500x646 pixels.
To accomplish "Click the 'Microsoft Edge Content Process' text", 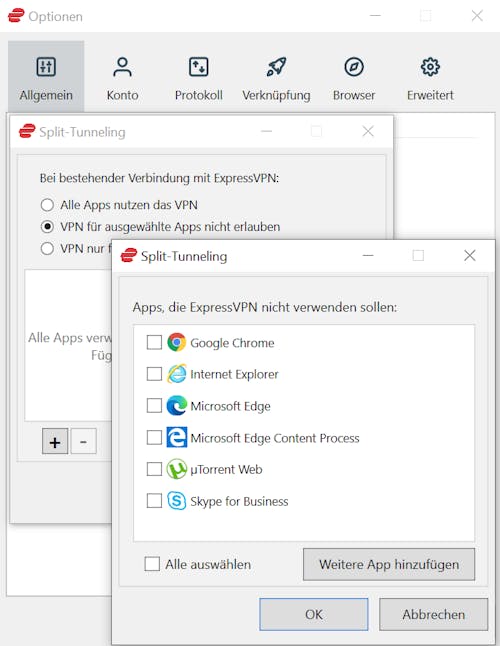I will (275, 438).
